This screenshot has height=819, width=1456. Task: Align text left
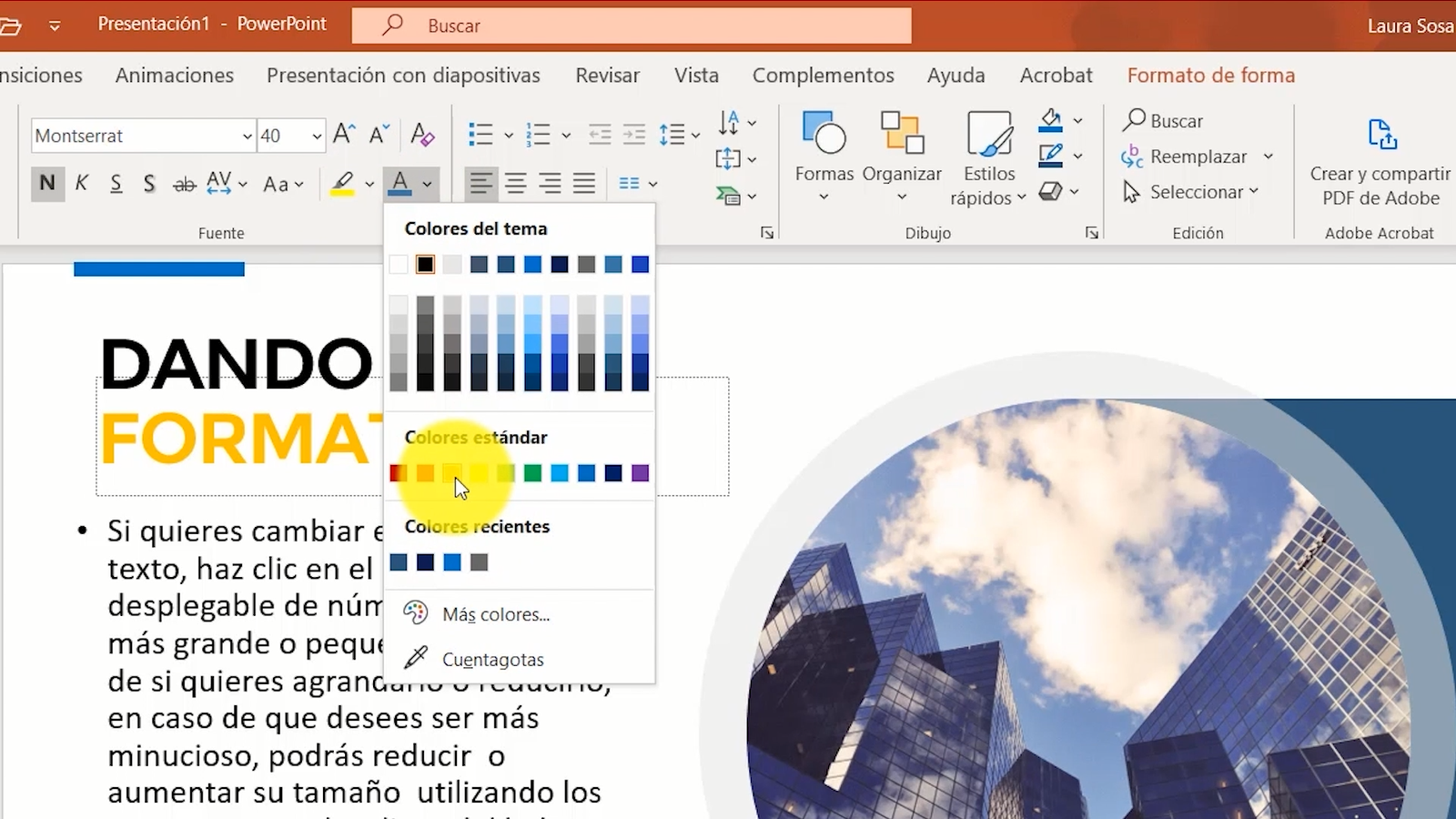point(480,184)
